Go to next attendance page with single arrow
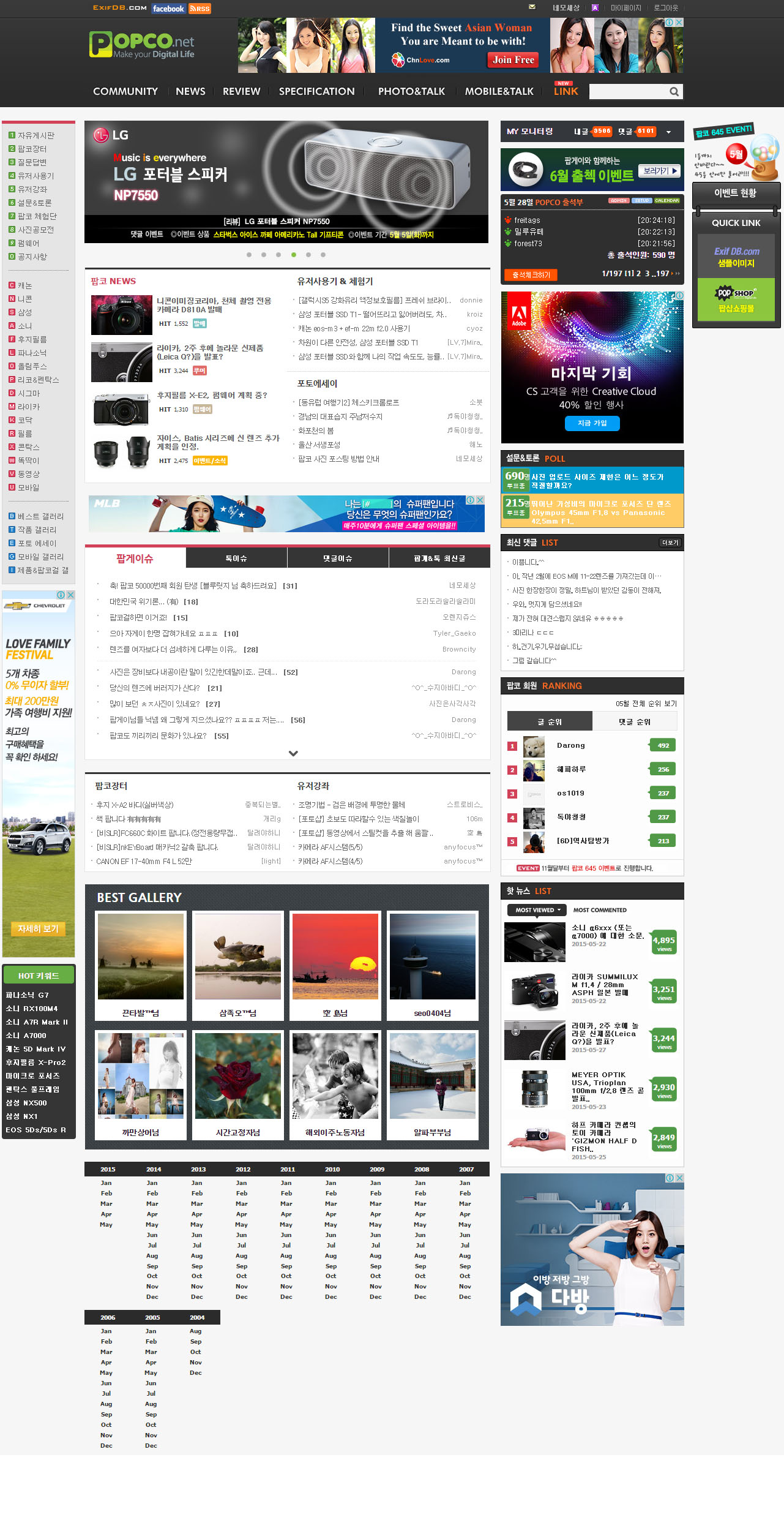This screenshot has height=1531, width=784. coord(673,274)
